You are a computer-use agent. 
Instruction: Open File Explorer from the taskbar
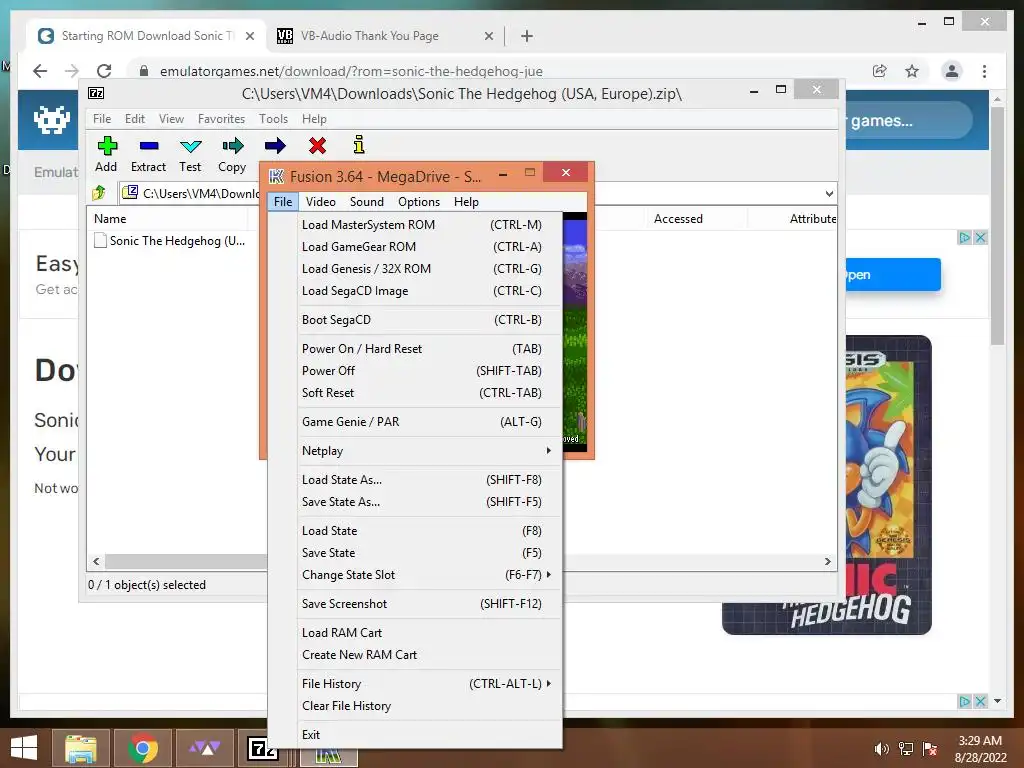(81, 749)
